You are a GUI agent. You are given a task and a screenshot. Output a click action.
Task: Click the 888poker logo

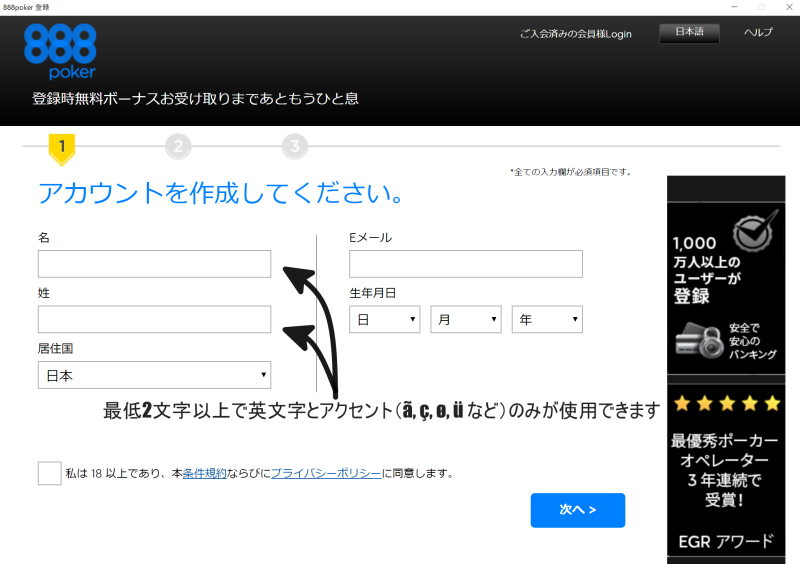60,51
